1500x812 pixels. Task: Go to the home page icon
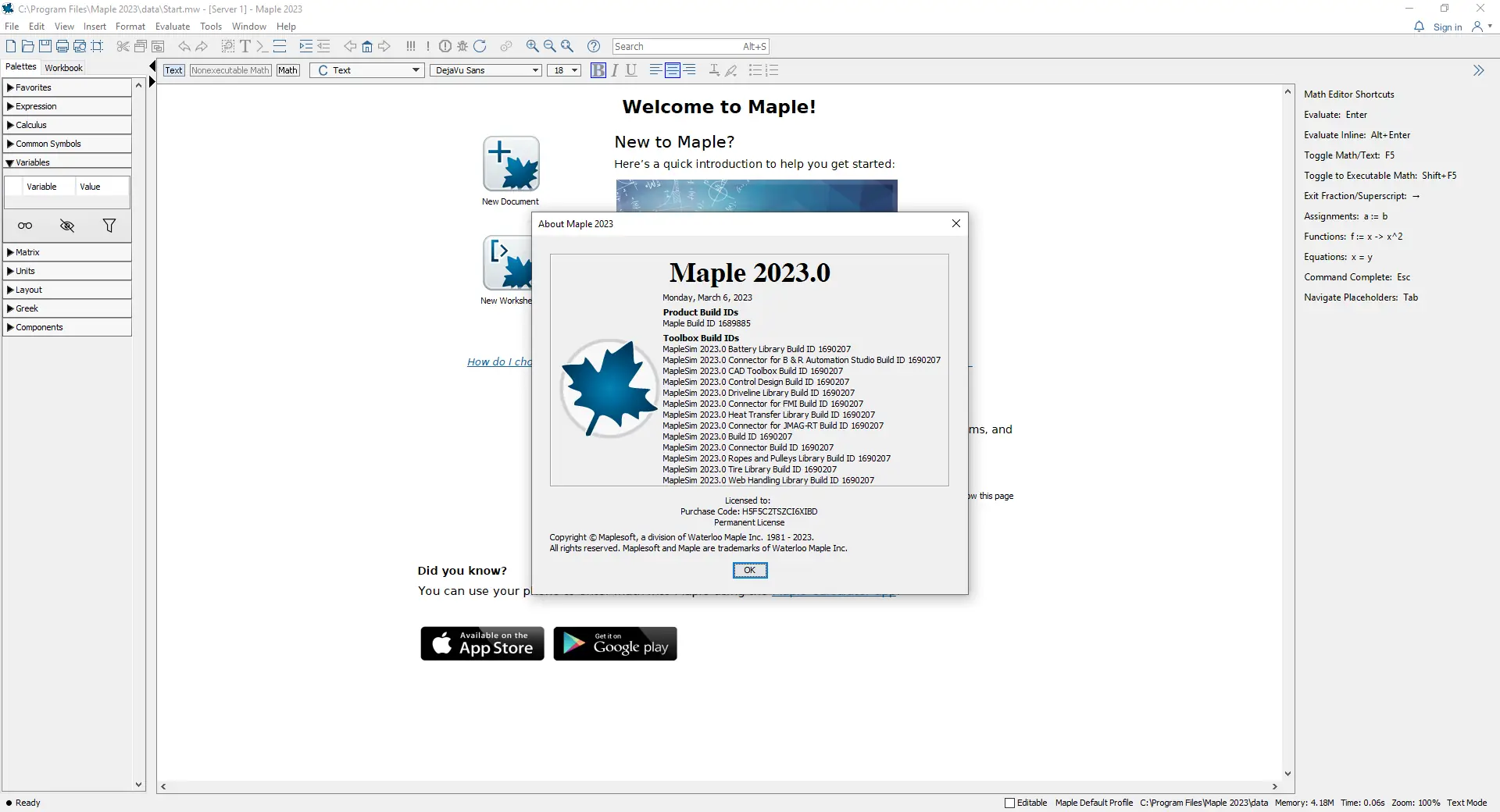367,47
